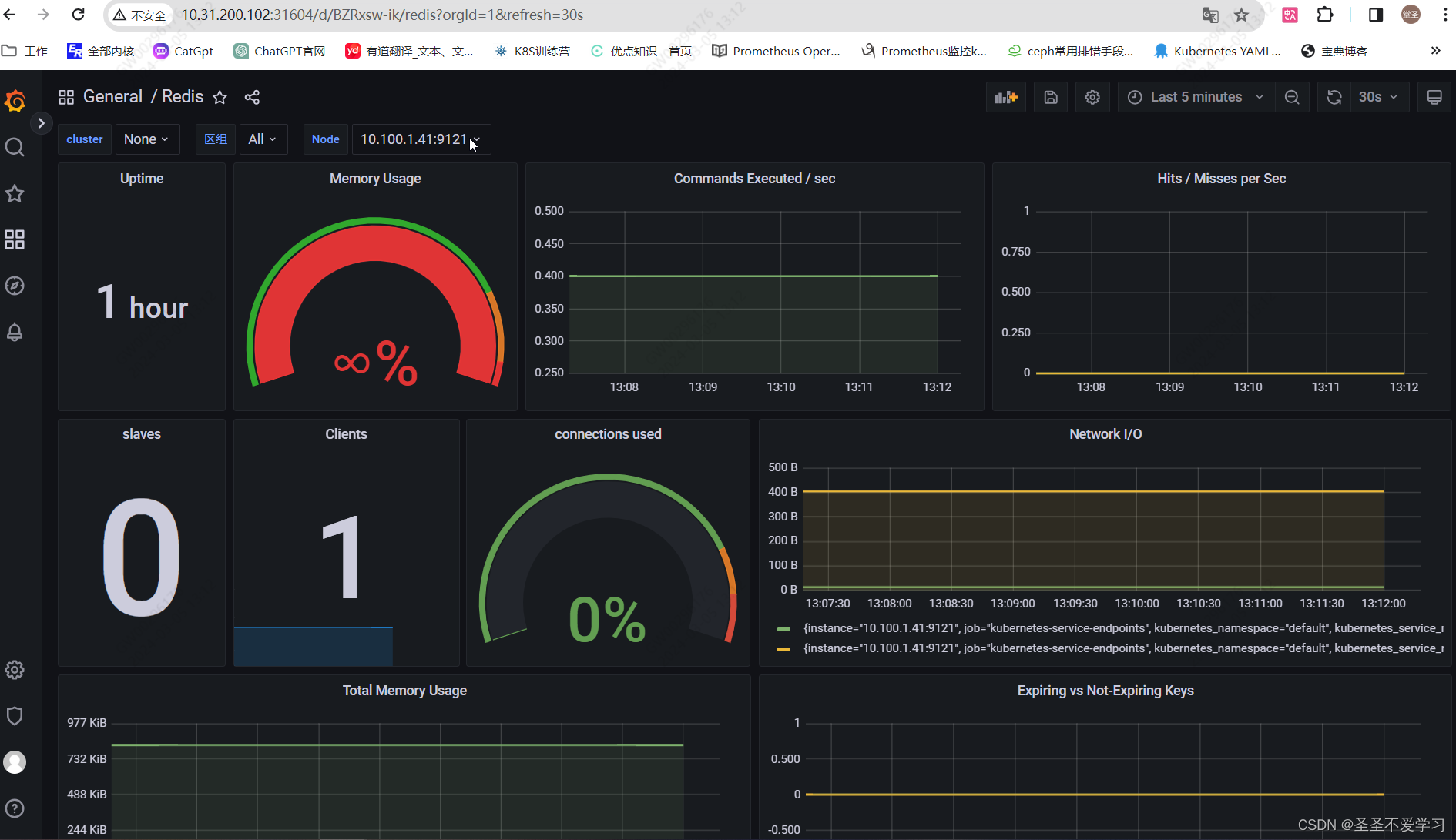Viewport: 1456px width, 840px height.
Task: Click green legend color swatch in Network I/O
Action: coord(784,629)
